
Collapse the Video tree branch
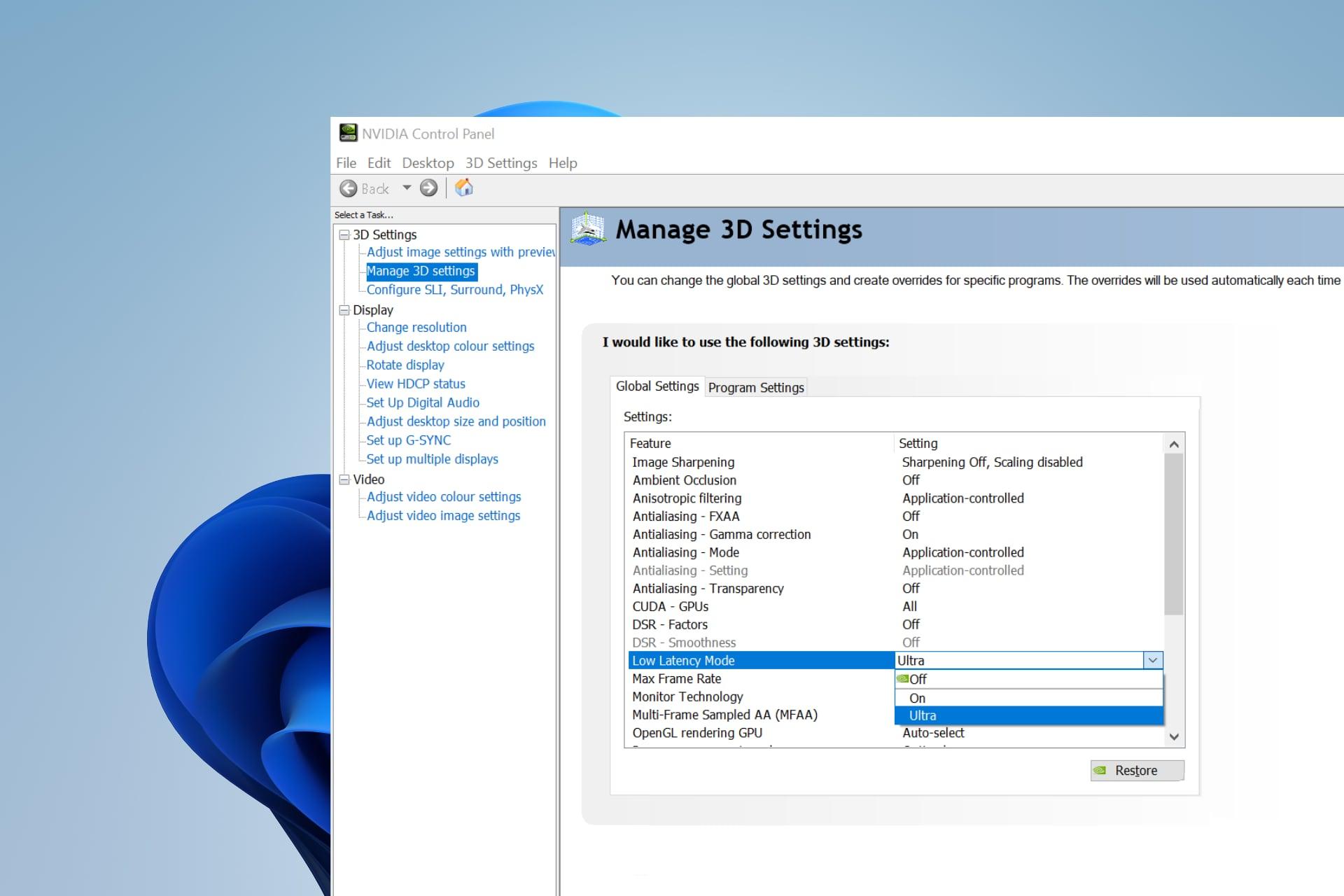click(344, 479)
